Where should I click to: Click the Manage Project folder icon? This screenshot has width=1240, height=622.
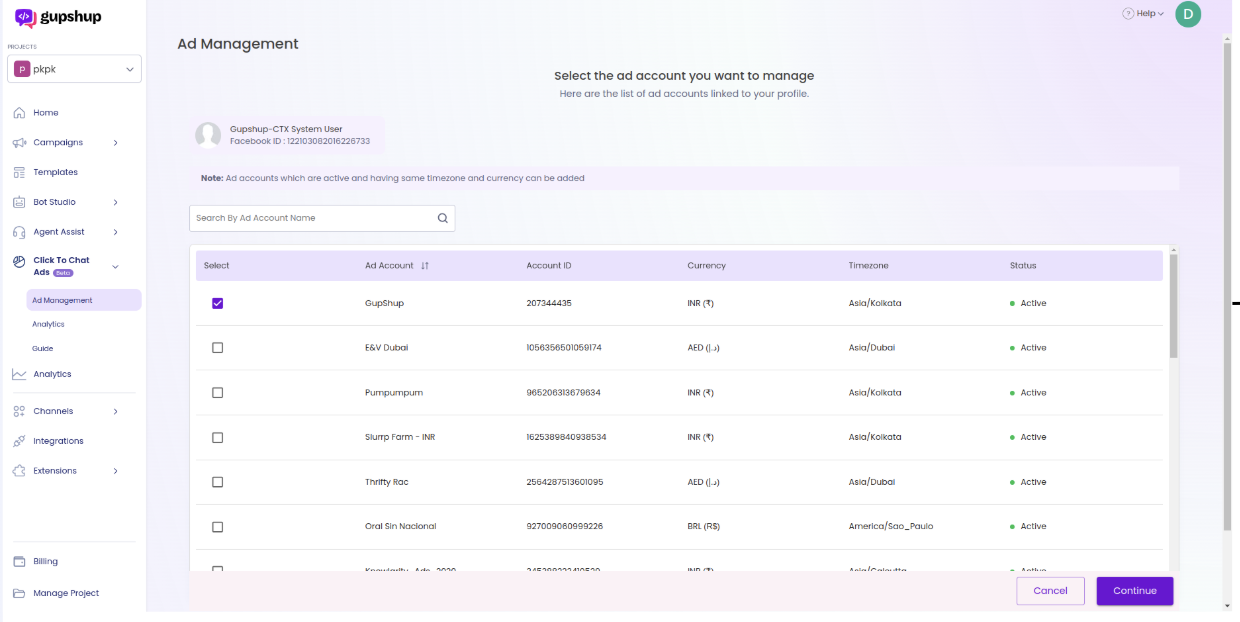click(x=19, y=593)
